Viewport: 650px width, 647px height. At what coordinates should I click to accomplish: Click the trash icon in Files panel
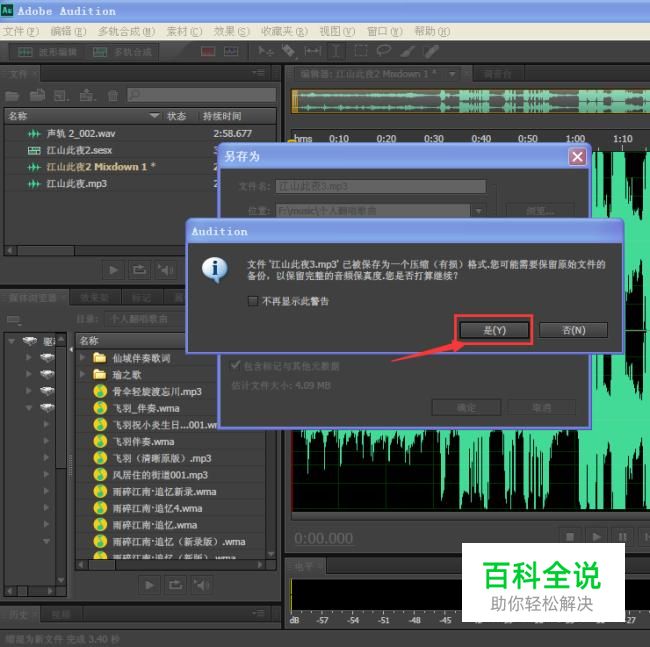(113, 96)
